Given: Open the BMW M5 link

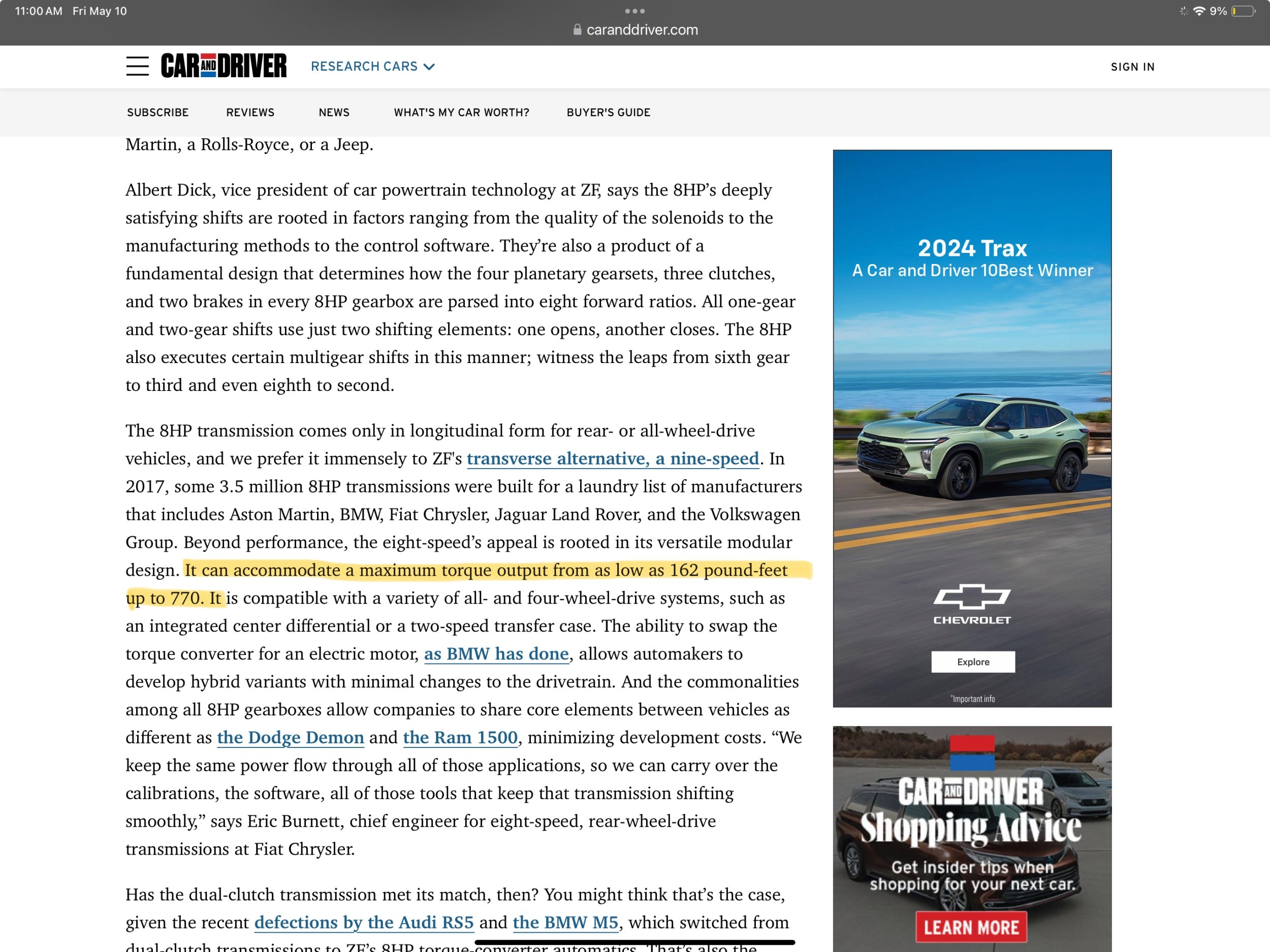Looking at the screenshot, I should (x=565, y=922).
